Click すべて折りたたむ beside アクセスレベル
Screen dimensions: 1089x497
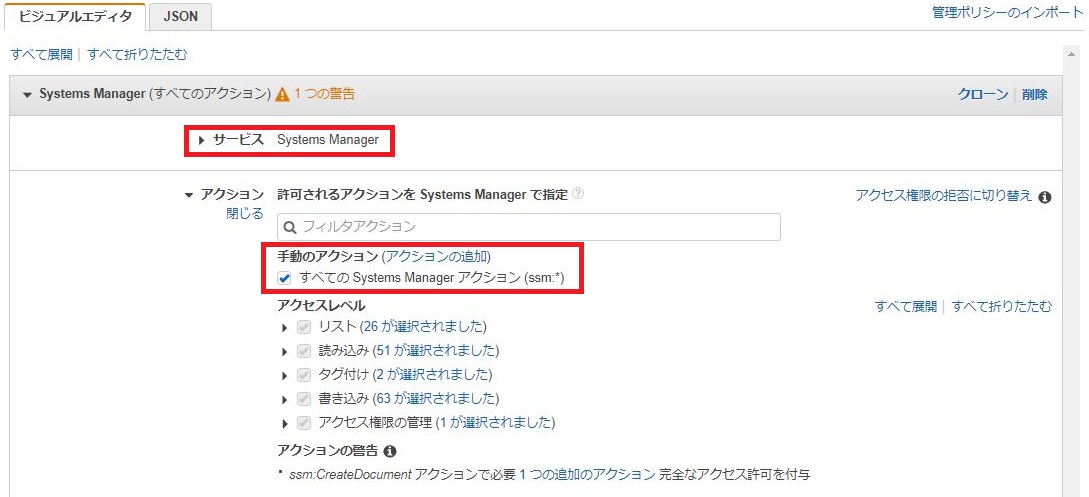coord(1001,306)
